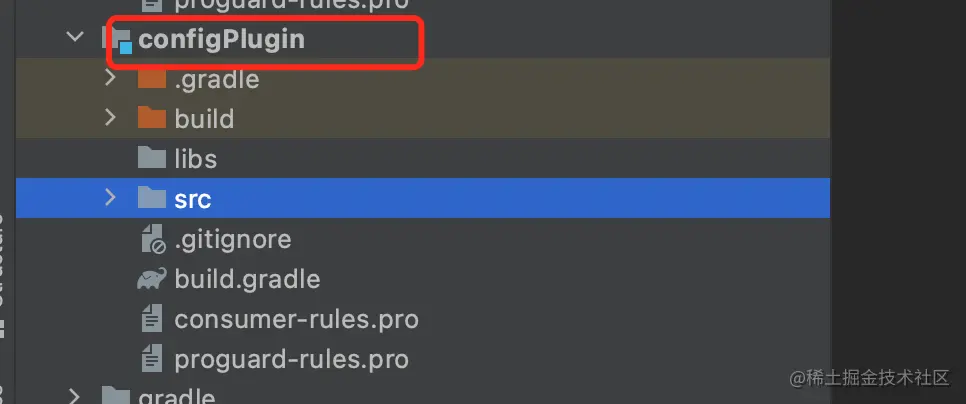Expand the src folder arrow

[110, 197]
